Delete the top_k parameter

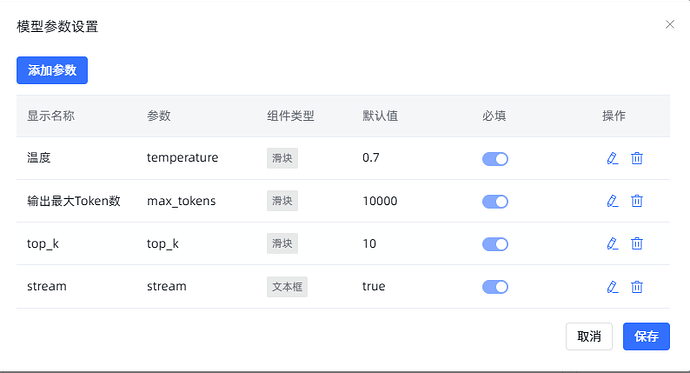point(637,244)
